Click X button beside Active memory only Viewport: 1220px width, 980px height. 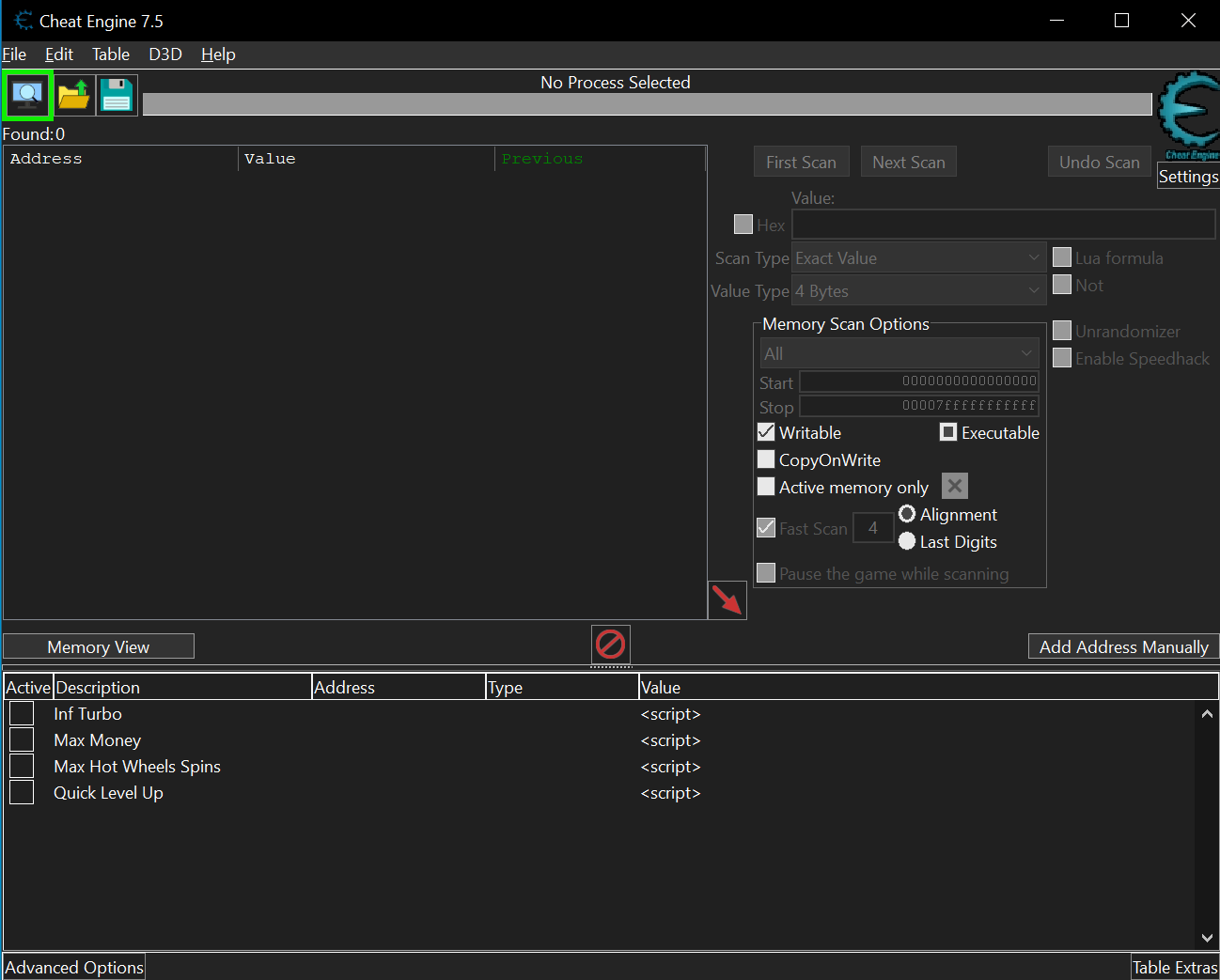tap(955, 486)
